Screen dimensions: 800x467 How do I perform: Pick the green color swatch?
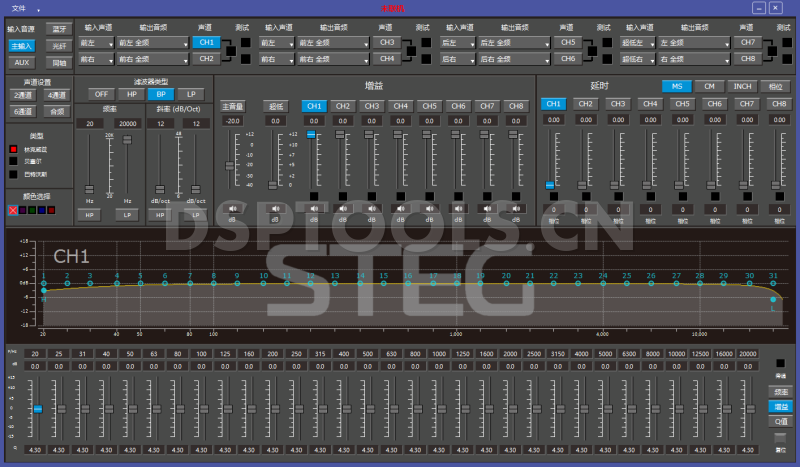coord(32,210)
